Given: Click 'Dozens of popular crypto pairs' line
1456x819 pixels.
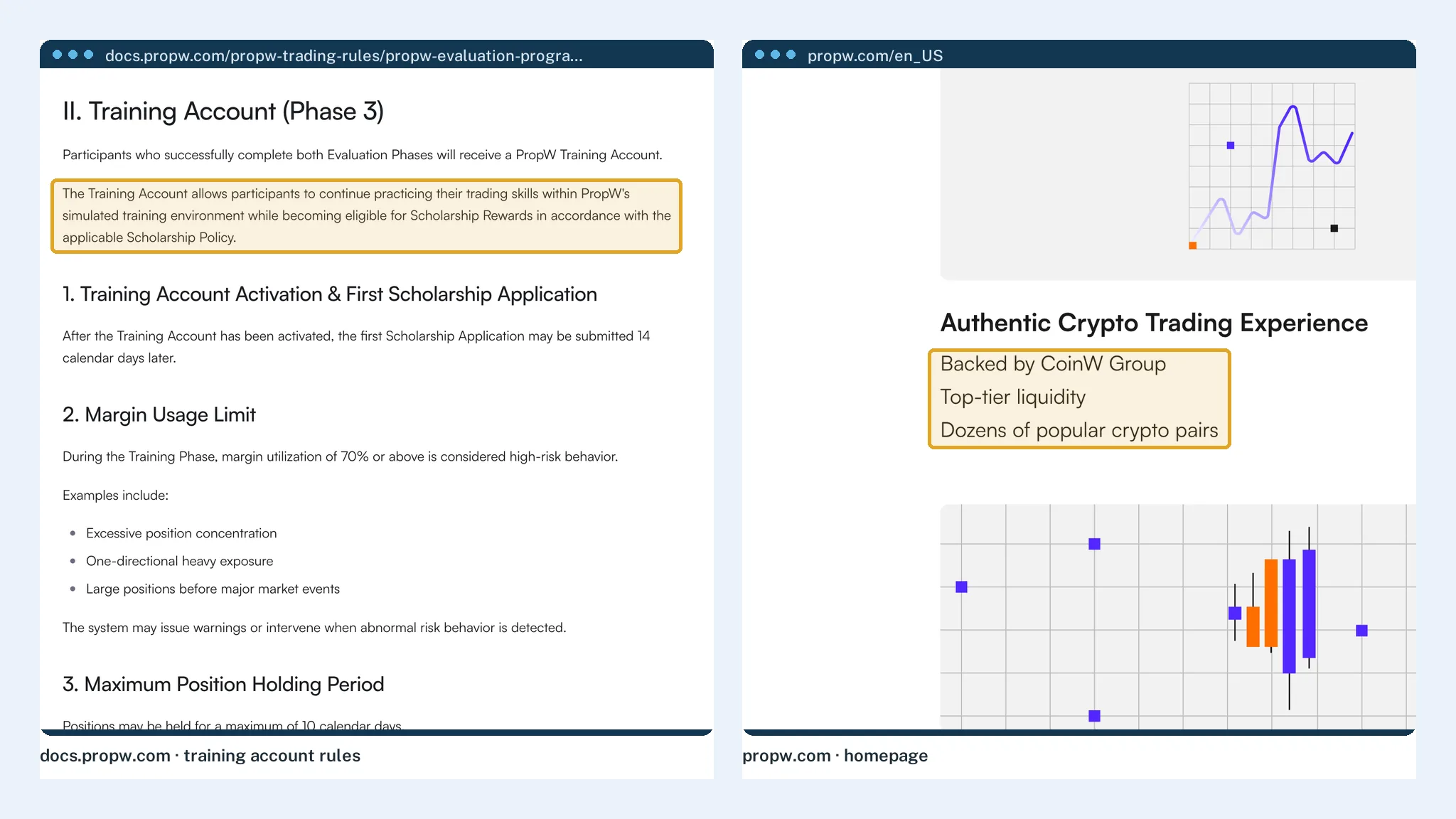Looking at the screenshot, I should (1079, 430).
